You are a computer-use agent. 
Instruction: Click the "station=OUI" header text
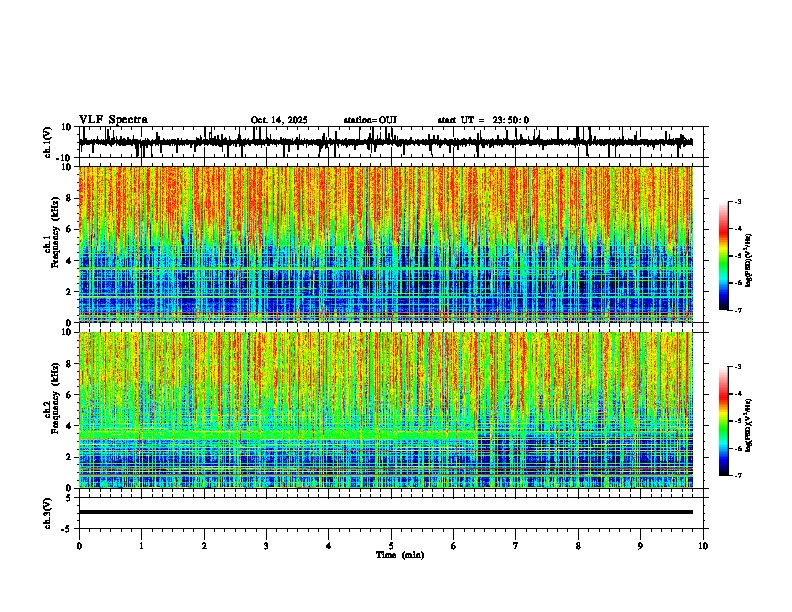pyautogui.click(x=370, y=120)
